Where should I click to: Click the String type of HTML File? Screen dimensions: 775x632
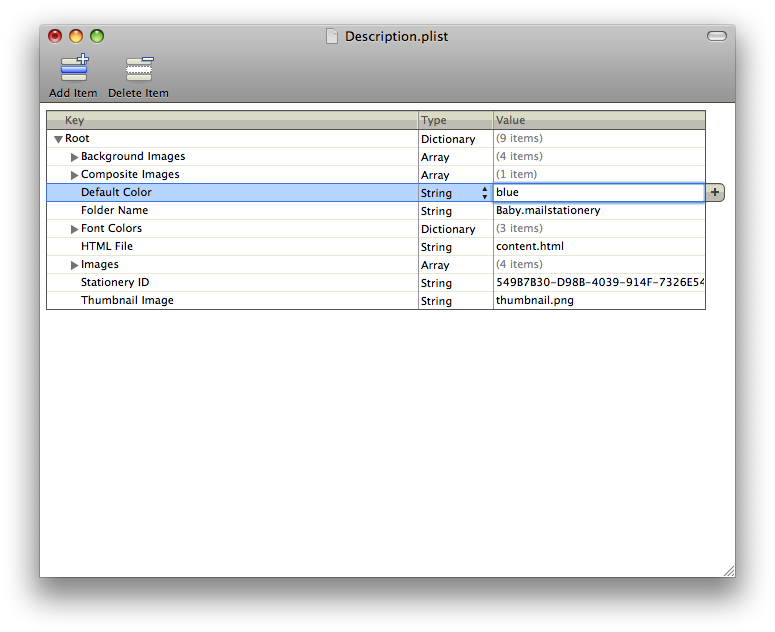(x=436, y=248)
